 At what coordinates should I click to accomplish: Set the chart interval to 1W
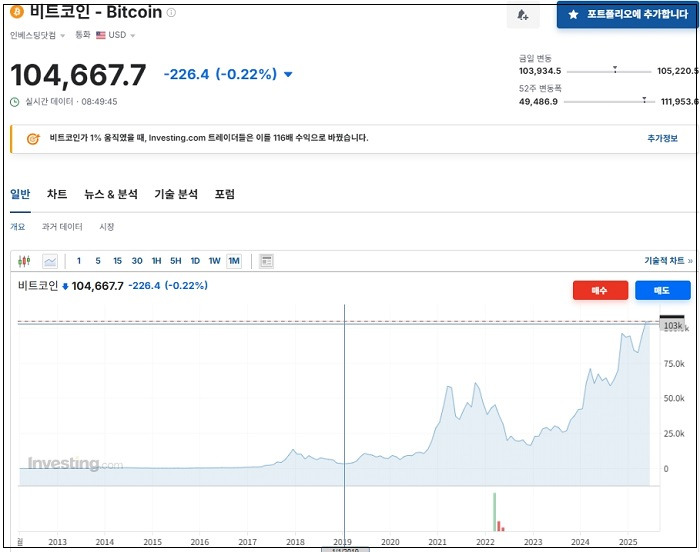pos(215,261)
